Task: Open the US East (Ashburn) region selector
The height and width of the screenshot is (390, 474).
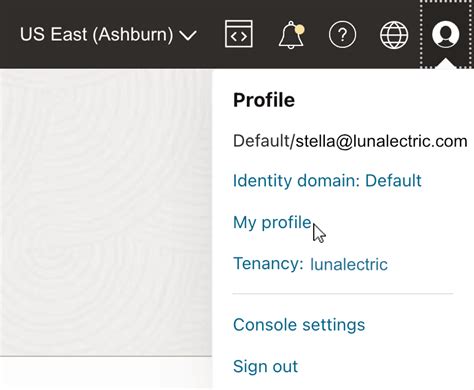Action: pyautogui.click(x=108, y=34)
